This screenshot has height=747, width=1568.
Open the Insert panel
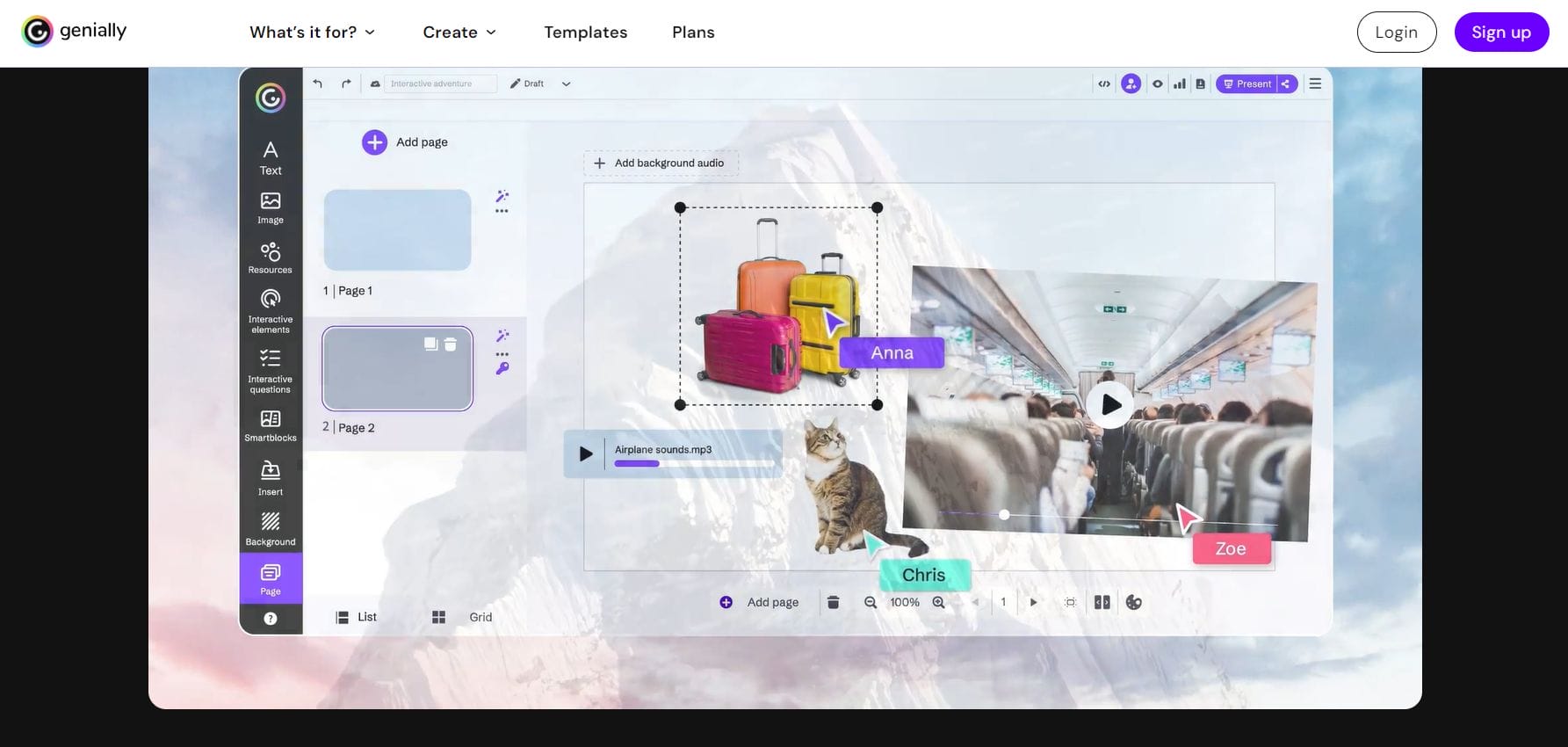pos(271,478)
